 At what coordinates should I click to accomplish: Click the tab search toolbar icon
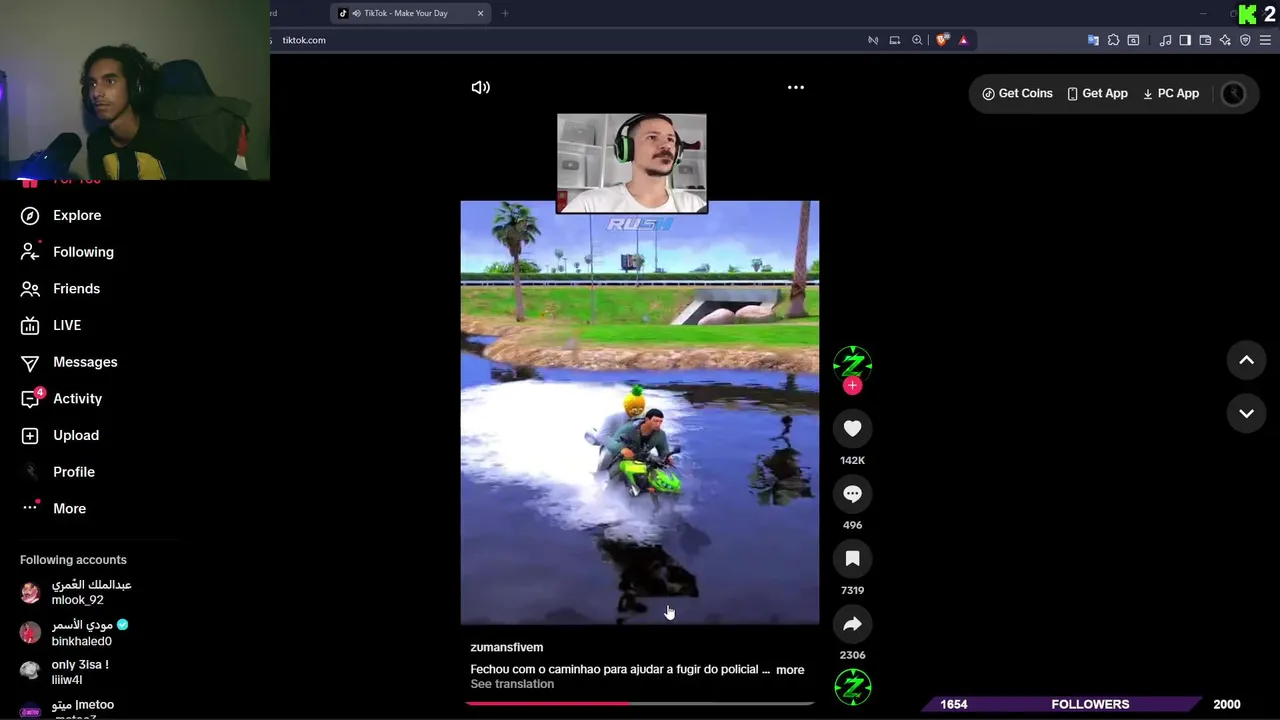pyautogui.click(x=1133, y=40)
